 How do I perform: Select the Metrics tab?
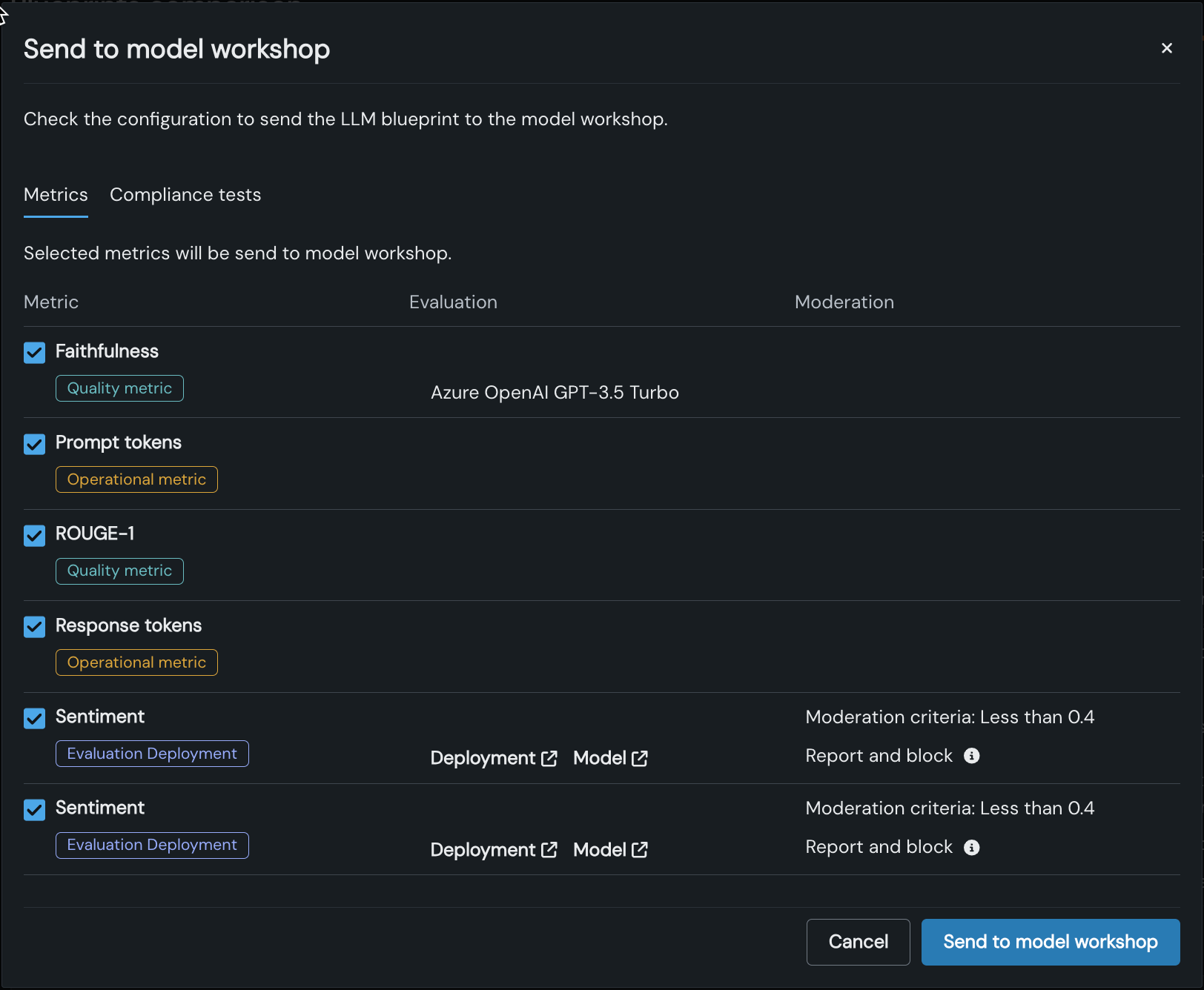coord(56,195)
